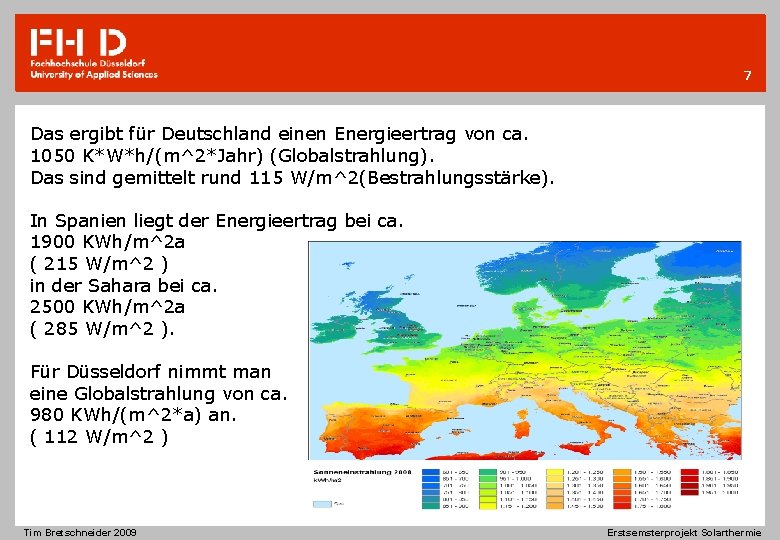Click Ireland on the radiation map
This screenshot has width=780, height=540.
[x=337, y=328]
